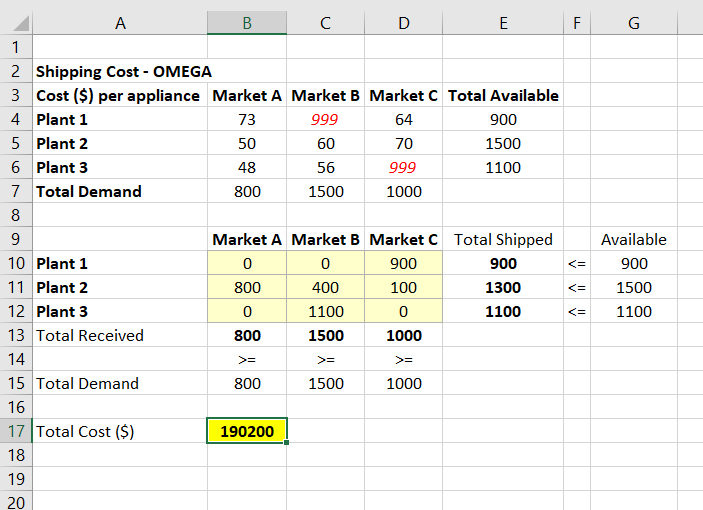Click 'Market C' header in row 9

point(404,239)
